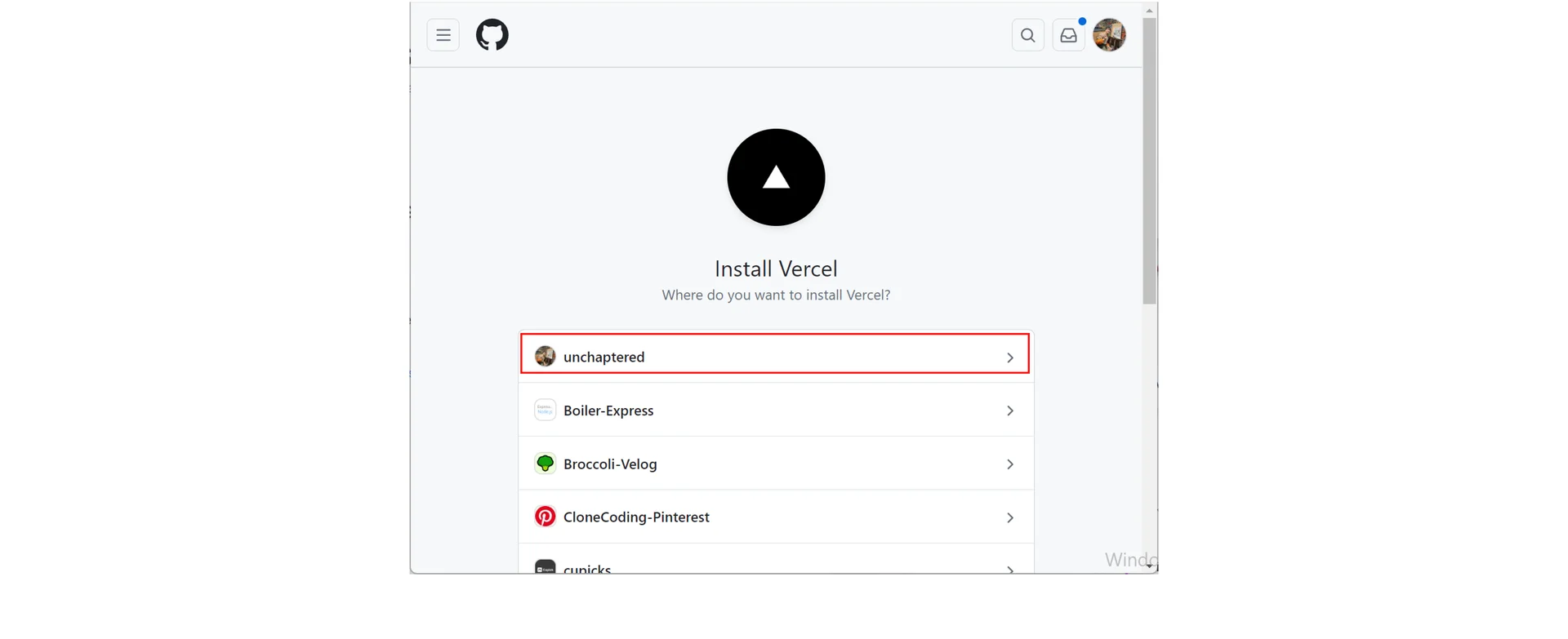1568x639 pixels.
Task: Click the CloneCoding-Pinterest logo icon
Action: click(545, 517)
